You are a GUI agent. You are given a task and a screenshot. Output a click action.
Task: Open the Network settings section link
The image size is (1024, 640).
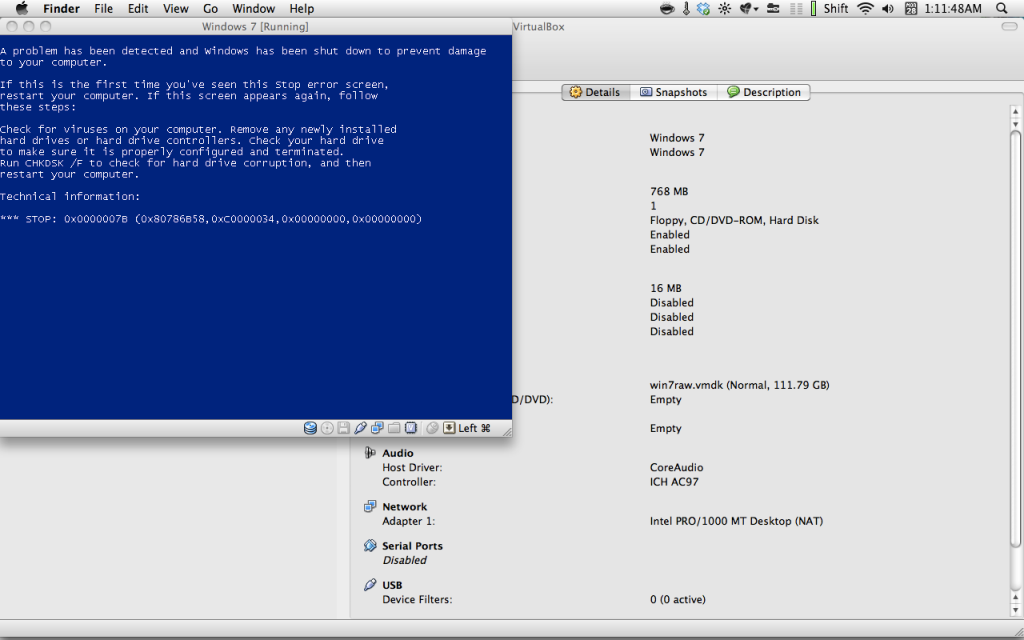point(404,507)
